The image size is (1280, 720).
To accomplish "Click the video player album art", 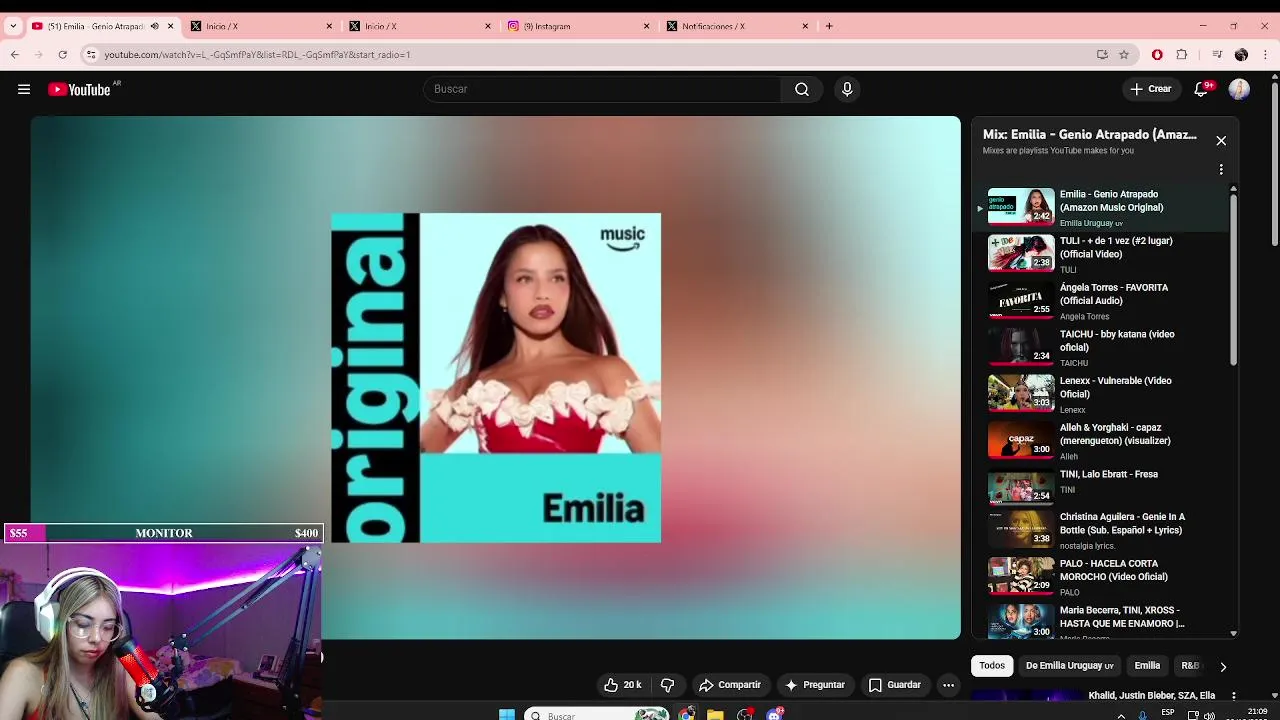I will tap(495, 378).
